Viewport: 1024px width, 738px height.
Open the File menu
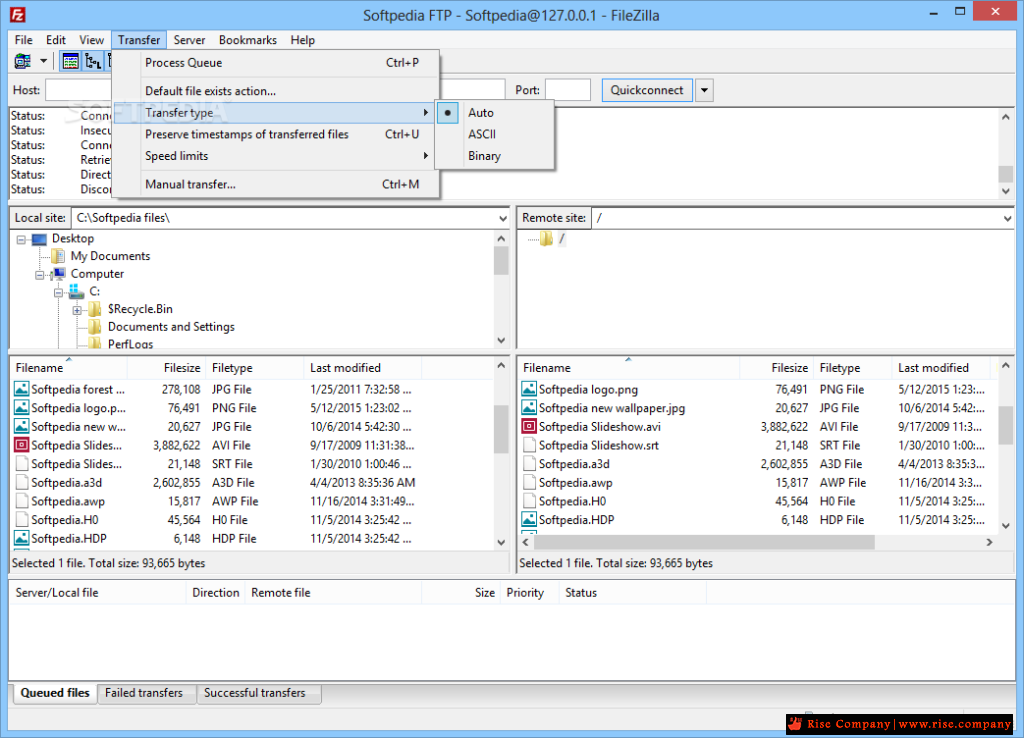24,40
